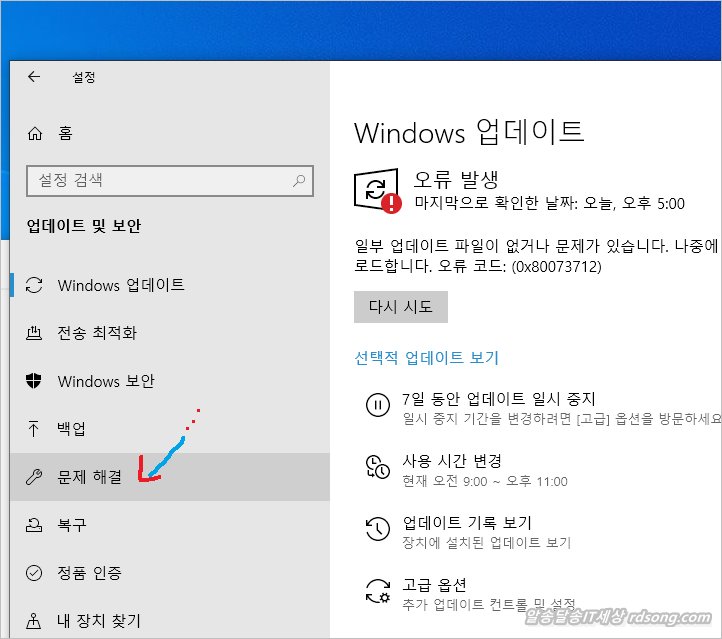Screen dimensions: 722x639
Task: Click the 문제 해결 wrench icon
Action: (x=34, y=476)
